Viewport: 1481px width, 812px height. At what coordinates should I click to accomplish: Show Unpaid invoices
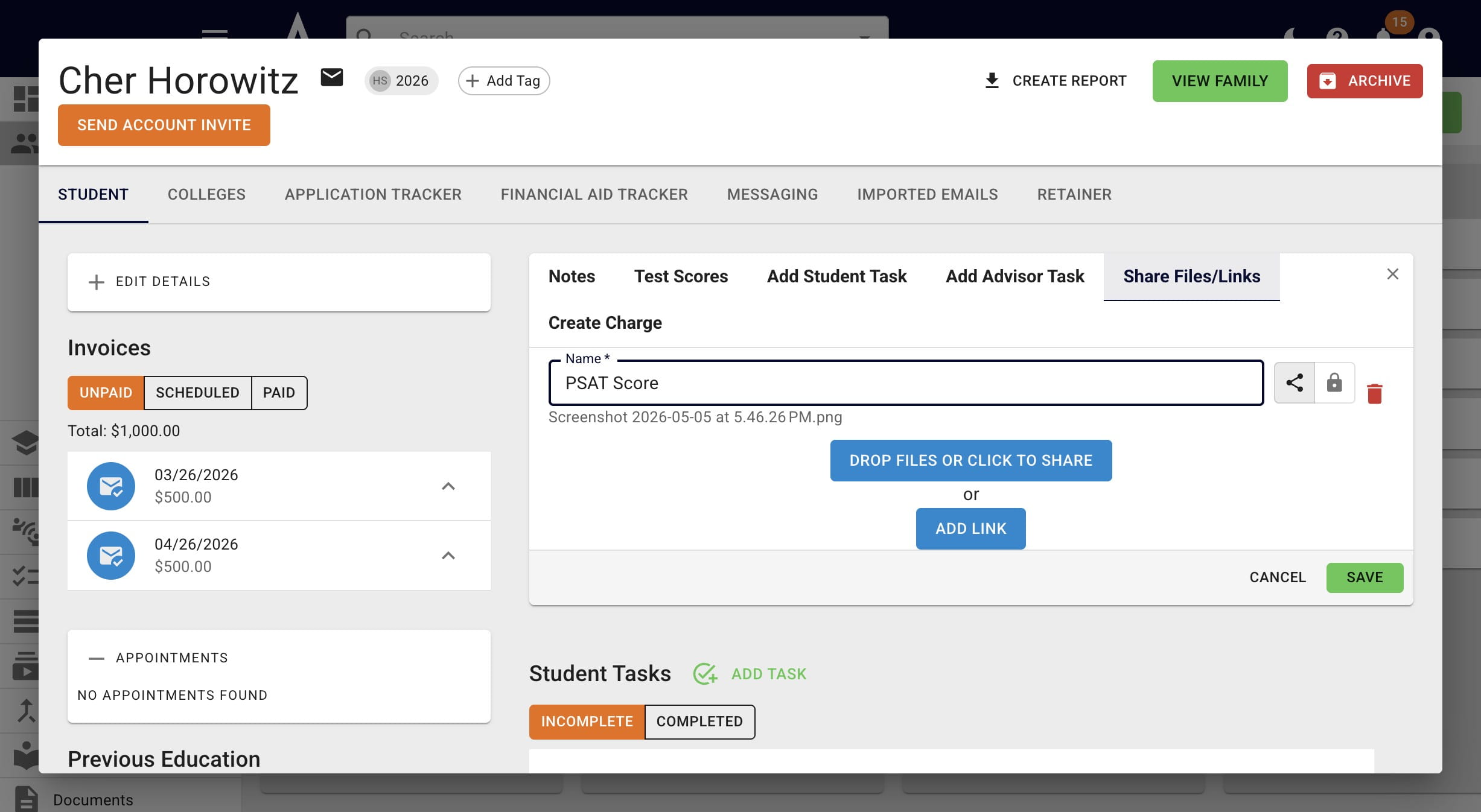tap(106, 393)
